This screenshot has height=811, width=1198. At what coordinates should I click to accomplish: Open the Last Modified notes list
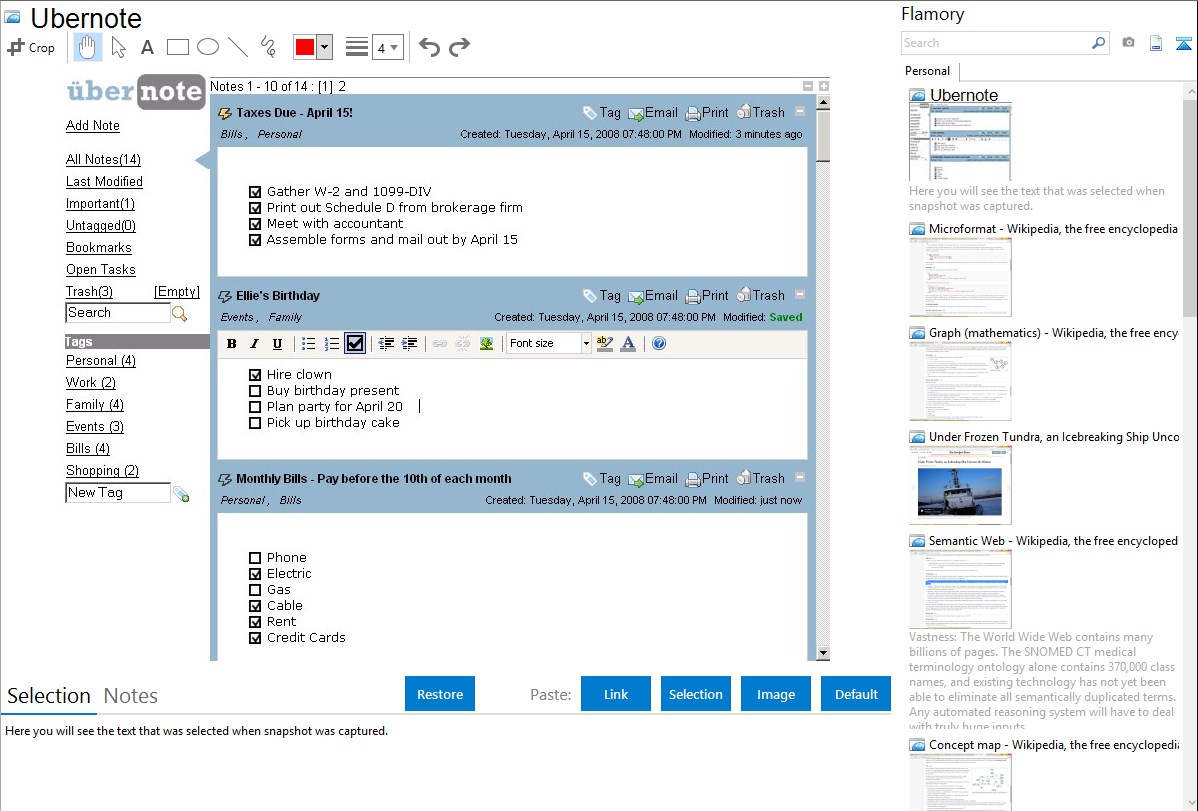point(104,181)
